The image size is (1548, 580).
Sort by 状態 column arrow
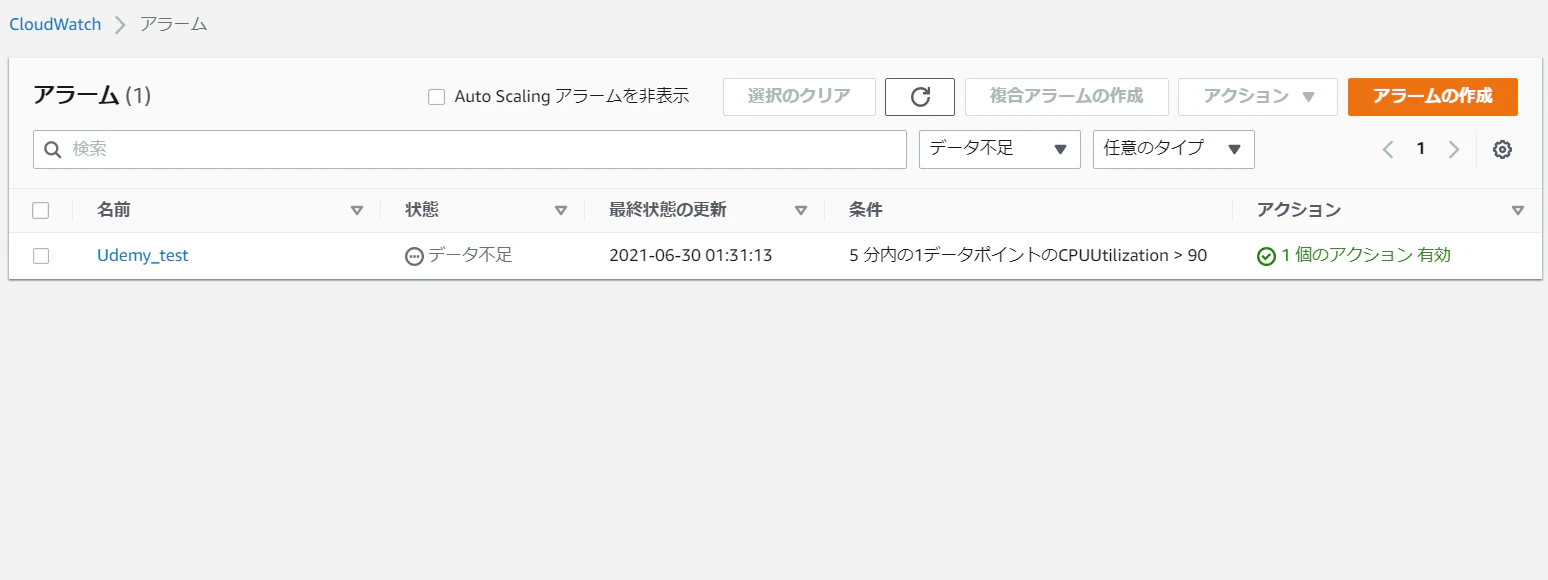pos(561,211)
